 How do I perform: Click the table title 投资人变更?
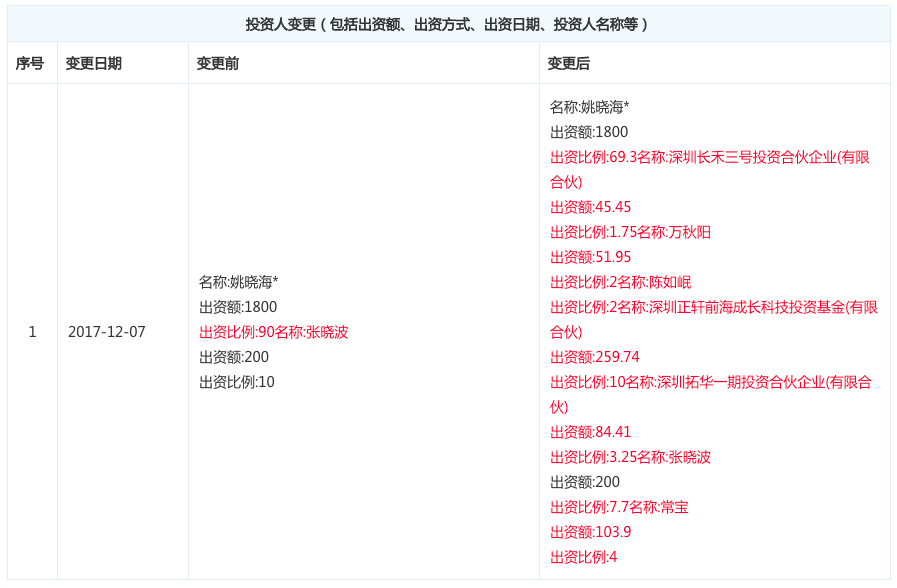pos(447,24)
